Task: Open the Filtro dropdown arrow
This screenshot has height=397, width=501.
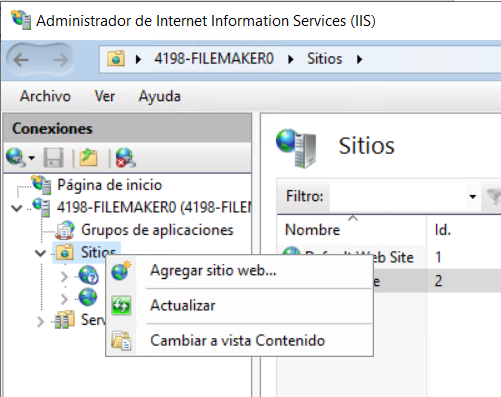Action: point(473,197)
